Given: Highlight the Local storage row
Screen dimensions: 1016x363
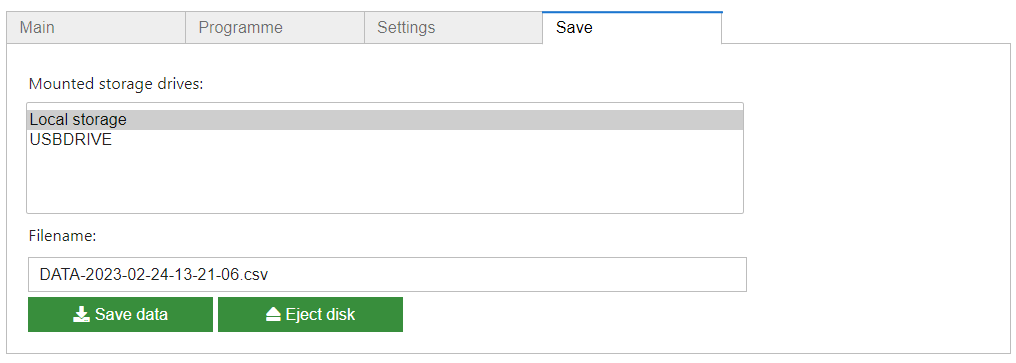Looking at the screenshot, I should click(385, 120).
